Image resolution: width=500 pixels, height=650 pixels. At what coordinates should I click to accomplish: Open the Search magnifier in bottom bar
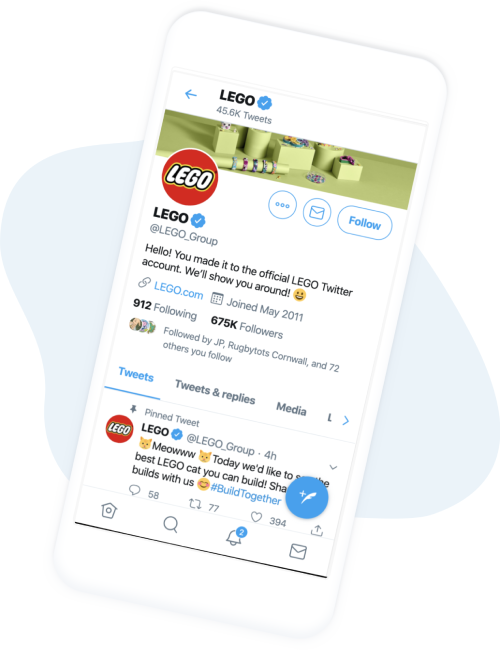coord(170,524)
